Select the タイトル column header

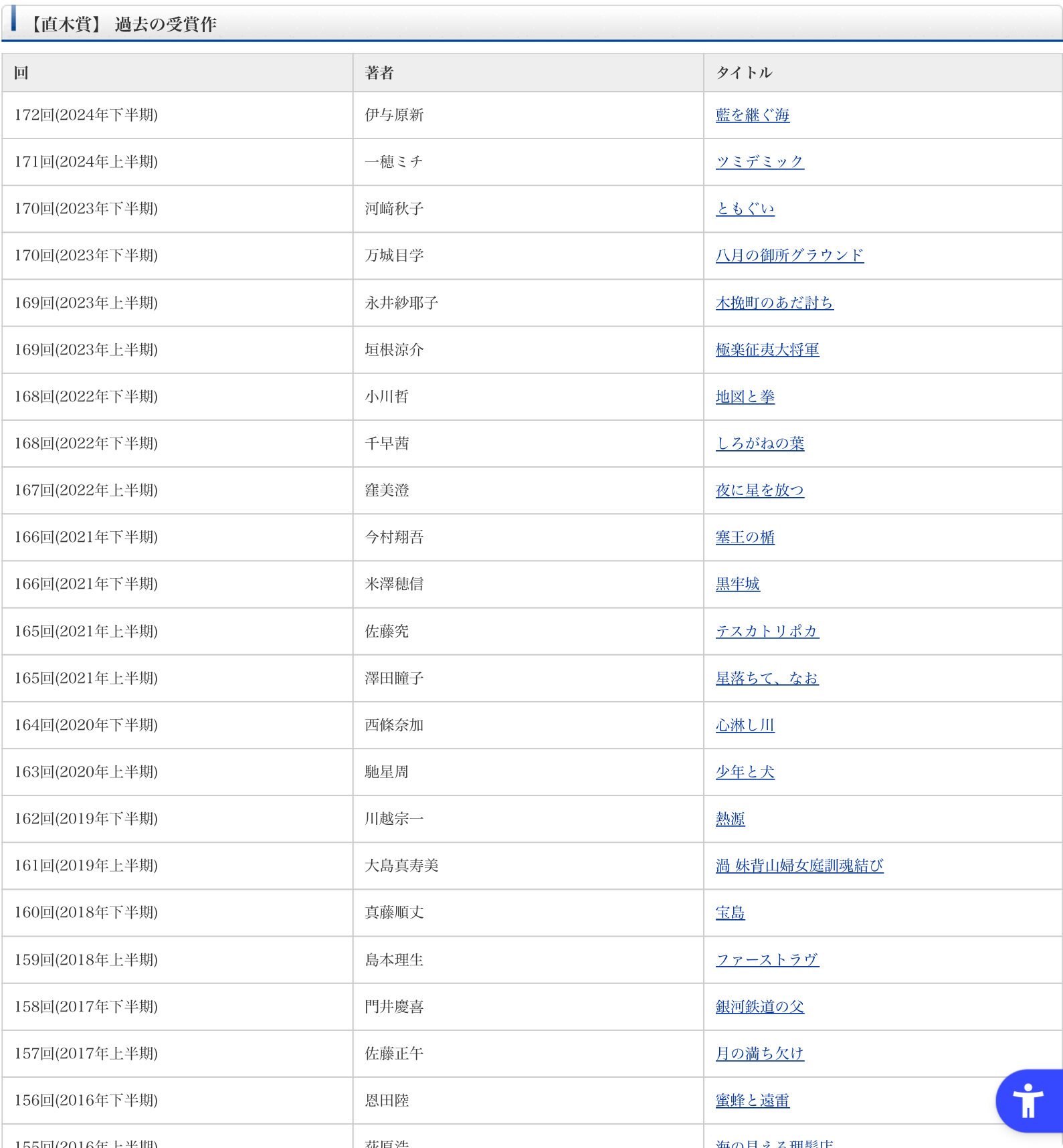click(x=882, y=73)
